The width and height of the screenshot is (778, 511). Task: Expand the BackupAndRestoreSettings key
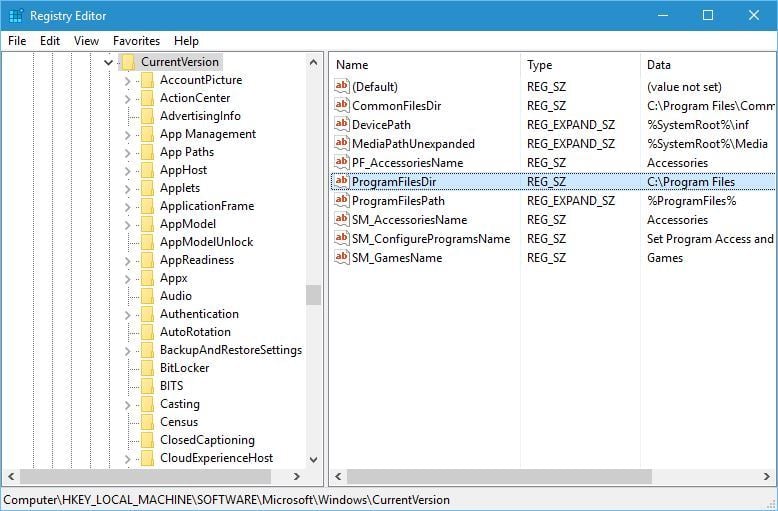pyautogui.click(x=128, y=351)
